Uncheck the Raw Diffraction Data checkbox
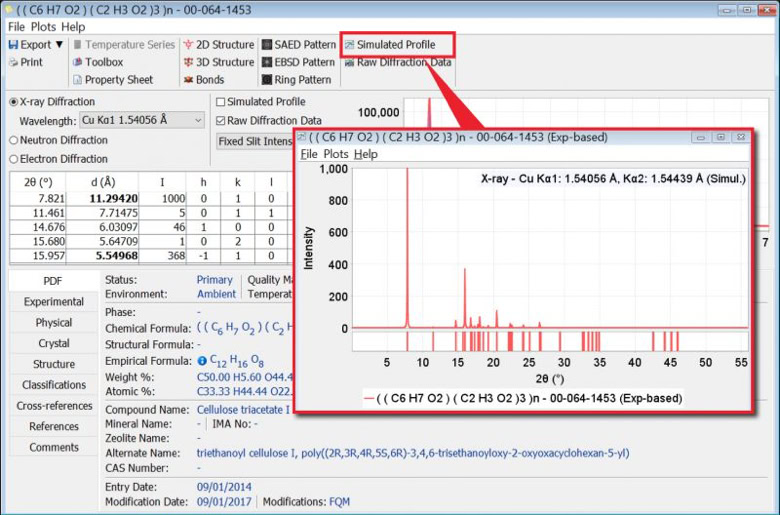Screen dimensions: 780x515 tap(221, 121)
